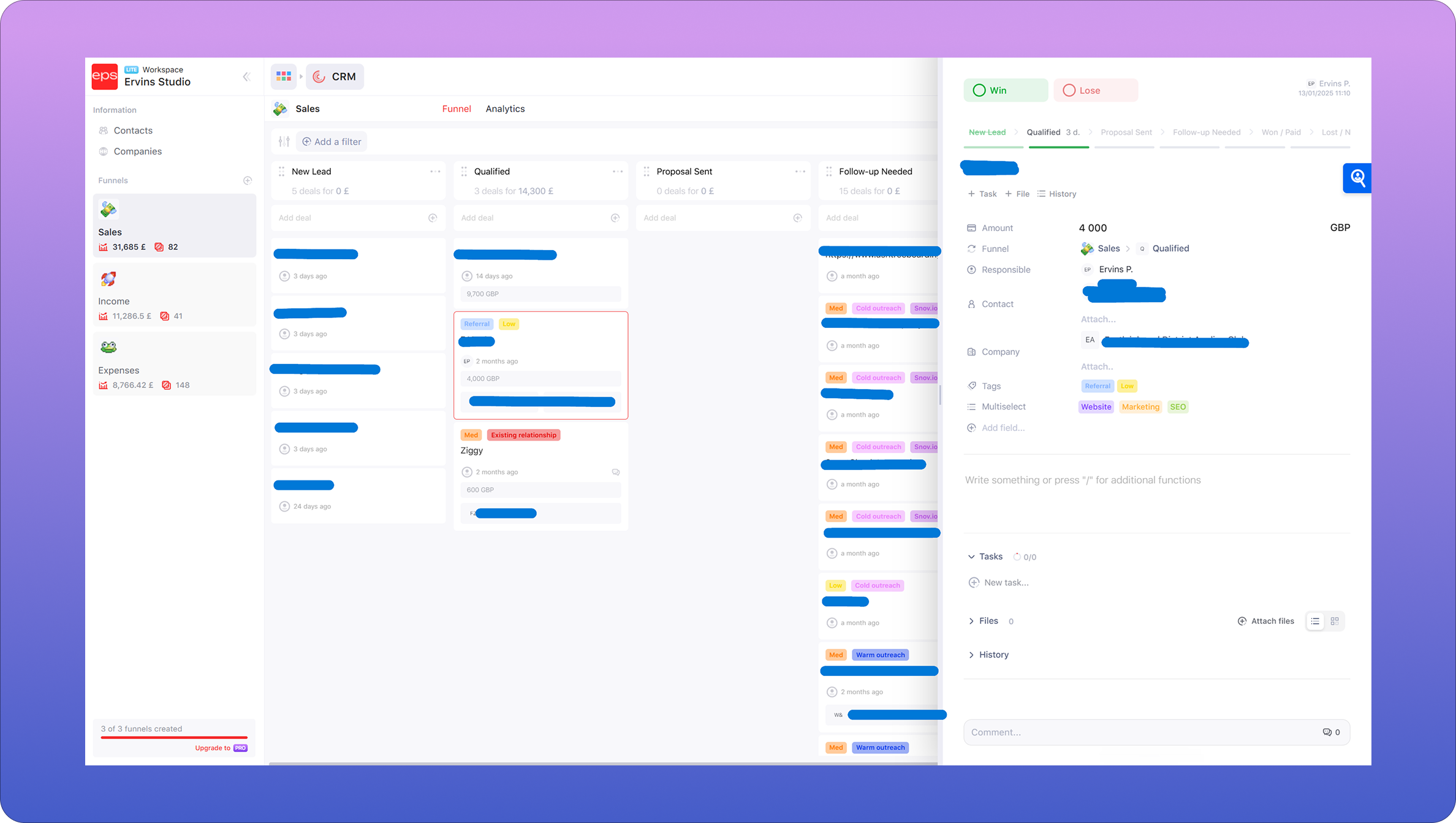The height and width of the screenshot is (823, 1456).
Task: Switch files to grid view icon
Action: [1335, 621]
